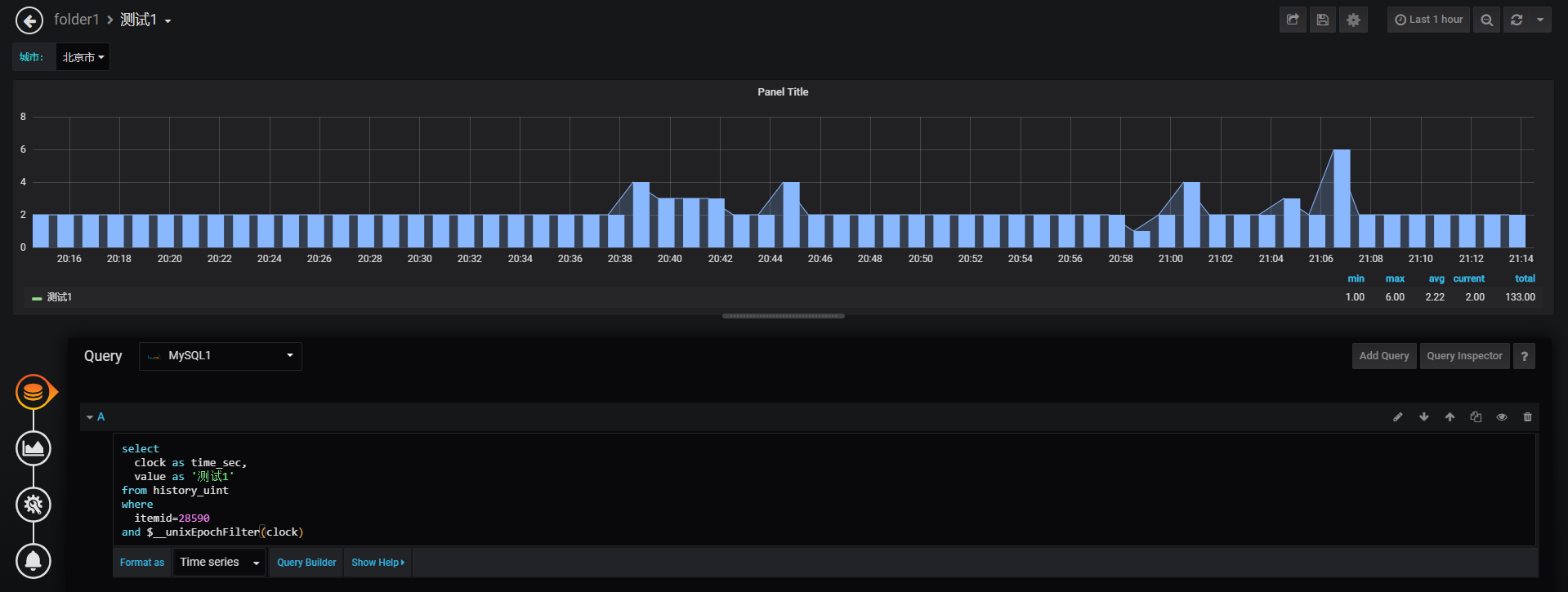Open the Time series format dropdown
The image size is (1568, 592).
pyautogui.click(x=220, y=563)
